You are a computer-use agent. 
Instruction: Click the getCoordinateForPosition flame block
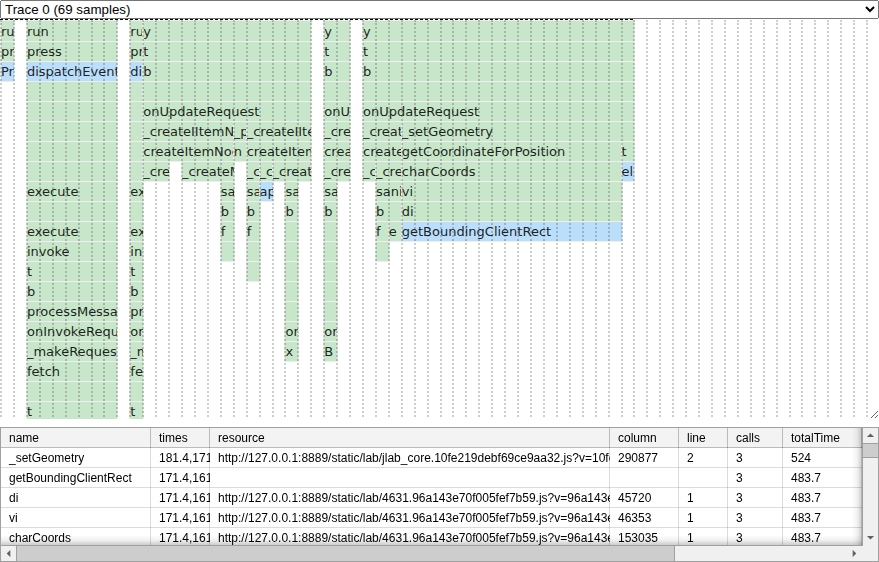click(x=511, y=152)
